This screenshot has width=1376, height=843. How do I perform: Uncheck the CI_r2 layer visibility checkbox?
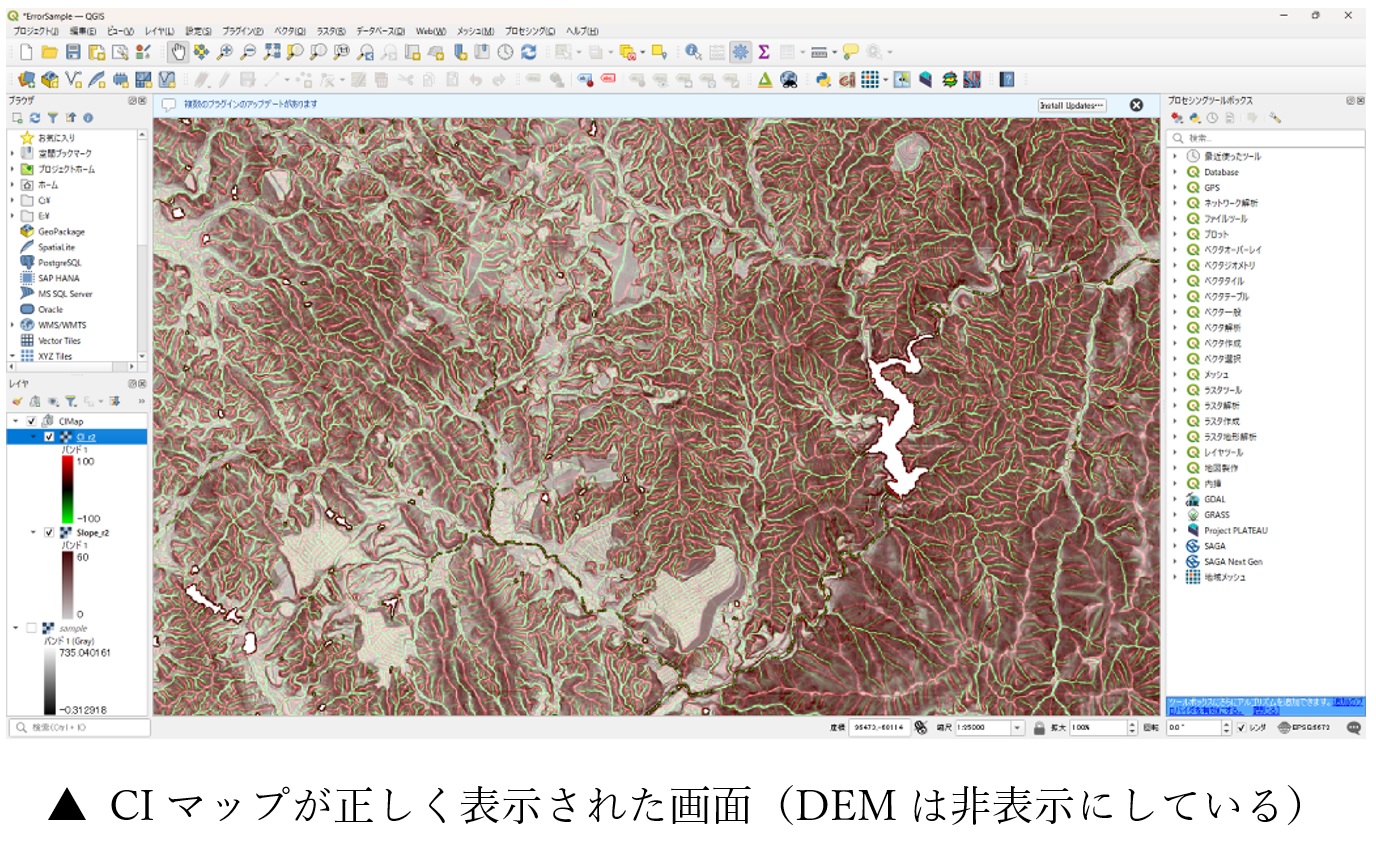click(49, 437)
